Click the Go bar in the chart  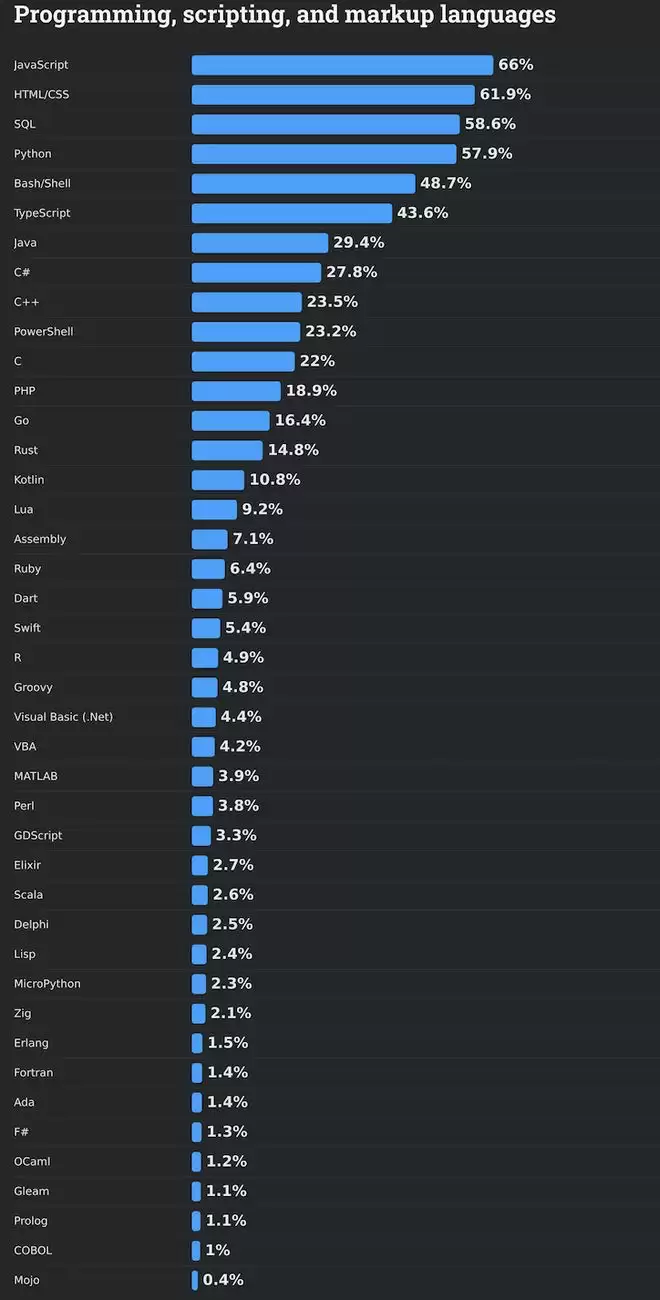tap(230, 420)
